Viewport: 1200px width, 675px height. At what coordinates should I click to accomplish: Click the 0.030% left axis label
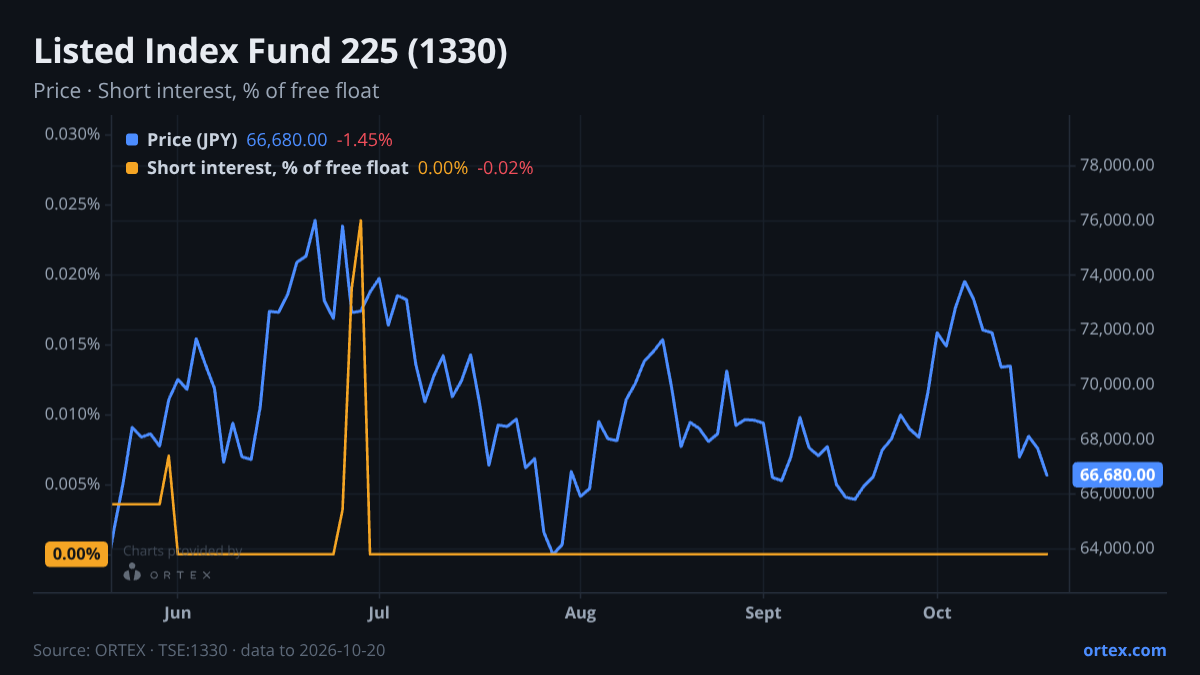73,134
